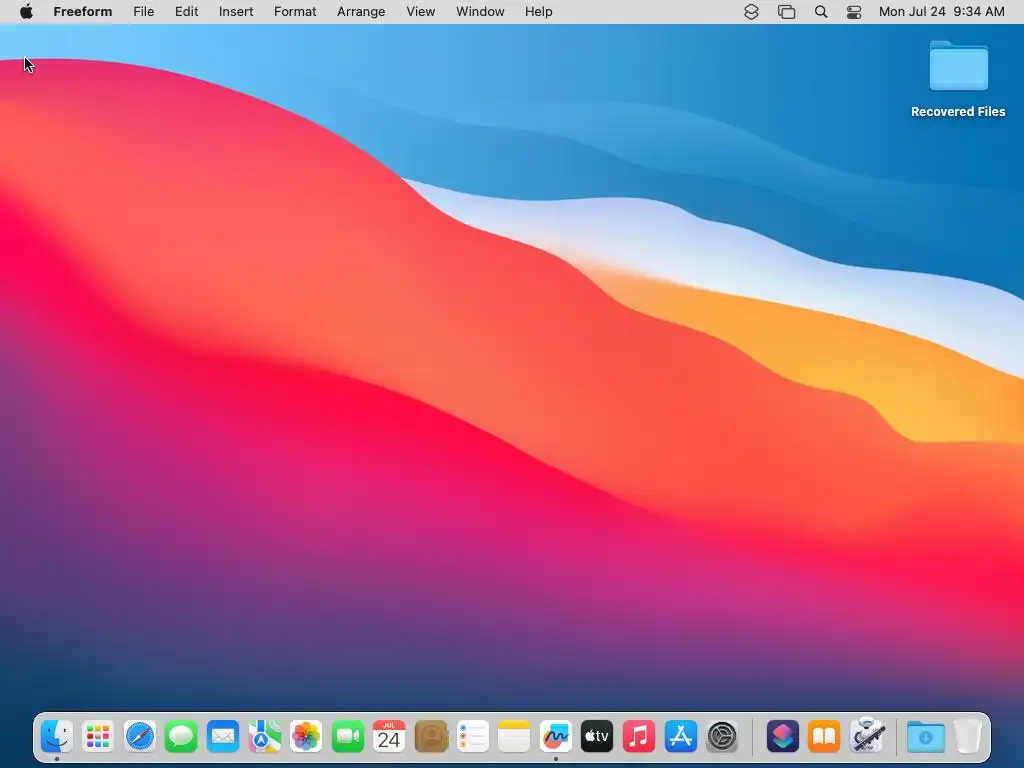Image resolution: width=1024 pixels, height=768 pixels.
Task: Open the Freeform application menu
Action: (x=83, y=12)
